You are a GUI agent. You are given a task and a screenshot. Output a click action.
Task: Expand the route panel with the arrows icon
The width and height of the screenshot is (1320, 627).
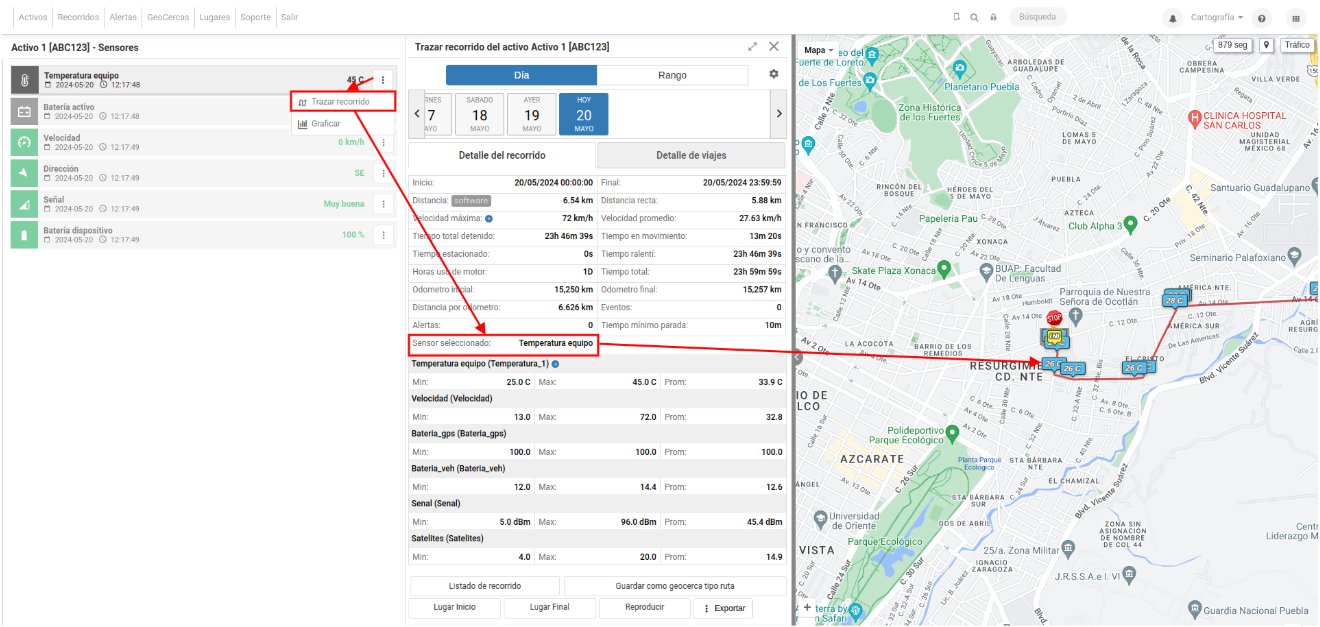[x=753, y=46]
